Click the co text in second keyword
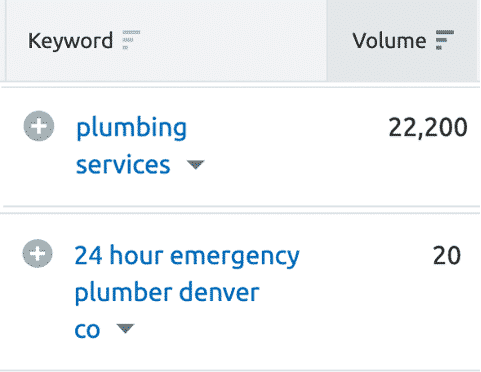 87,330
